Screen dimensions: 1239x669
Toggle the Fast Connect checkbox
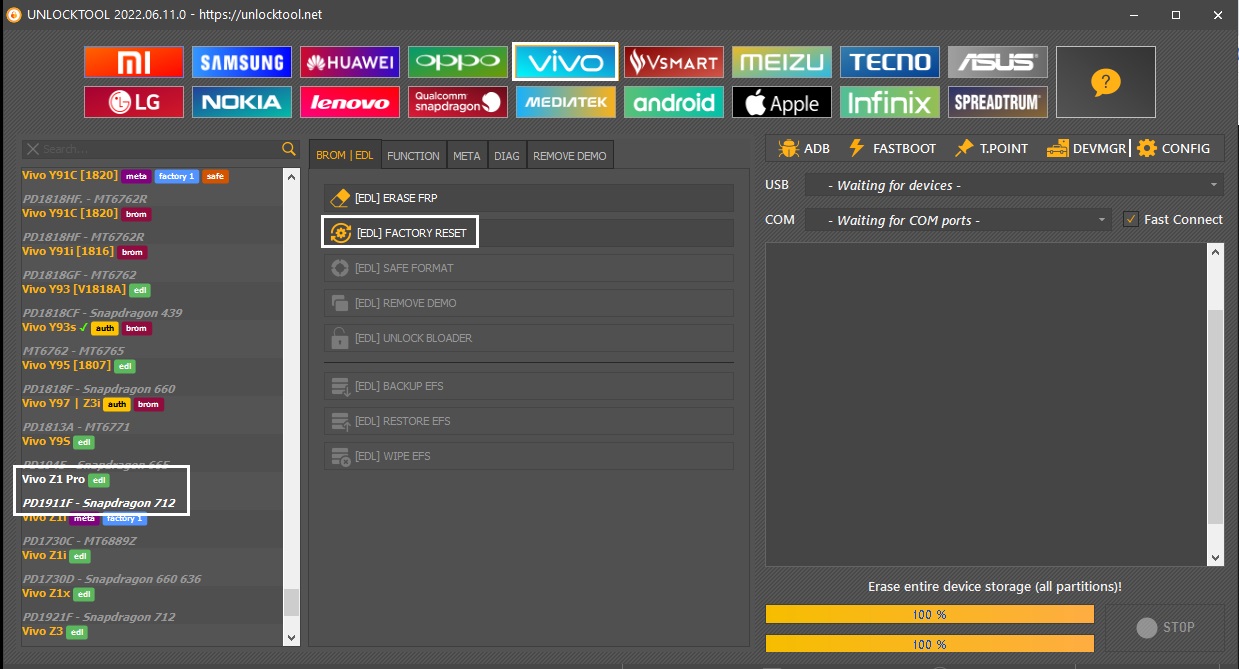pyautogui.click(x=1131, y=219)
